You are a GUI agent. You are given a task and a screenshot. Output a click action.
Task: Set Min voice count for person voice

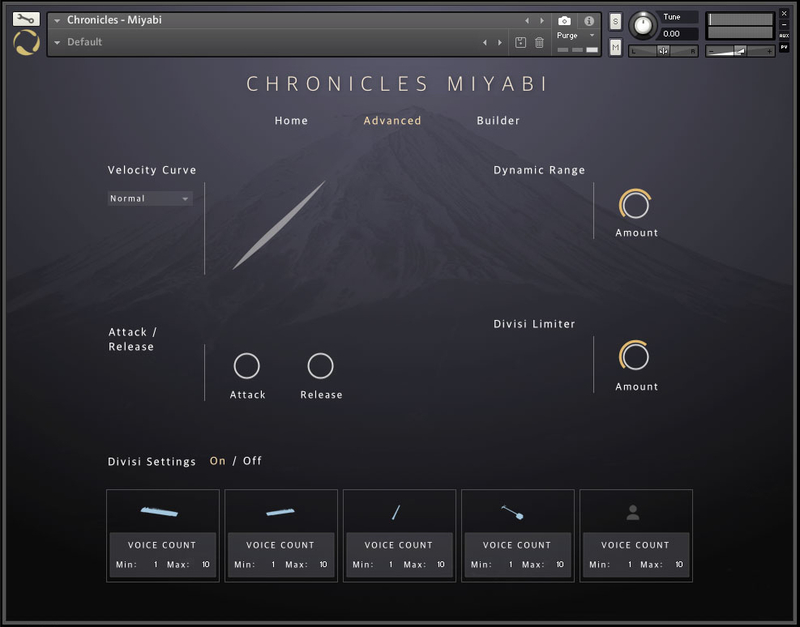630,564
